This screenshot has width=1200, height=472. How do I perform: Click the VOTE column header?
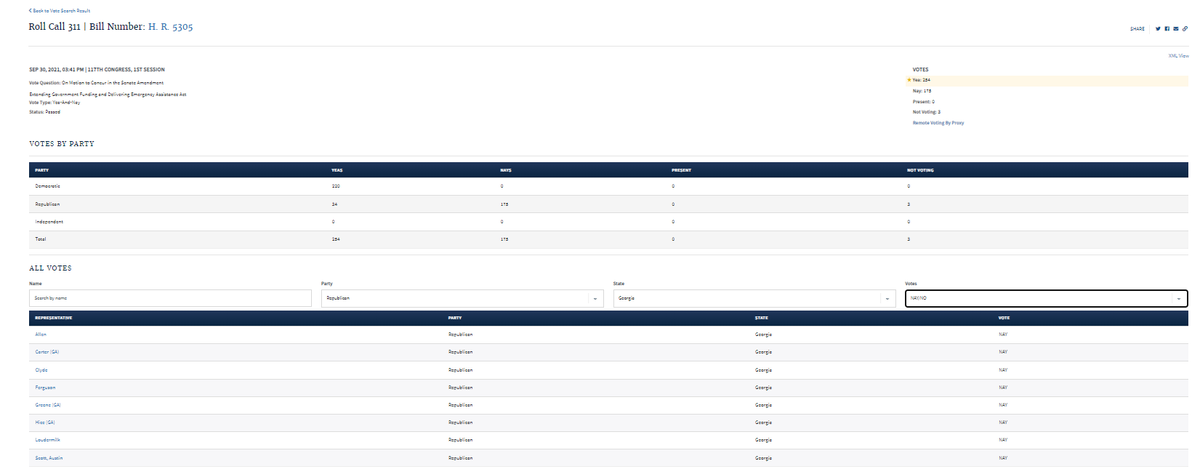pos(1004,317)
